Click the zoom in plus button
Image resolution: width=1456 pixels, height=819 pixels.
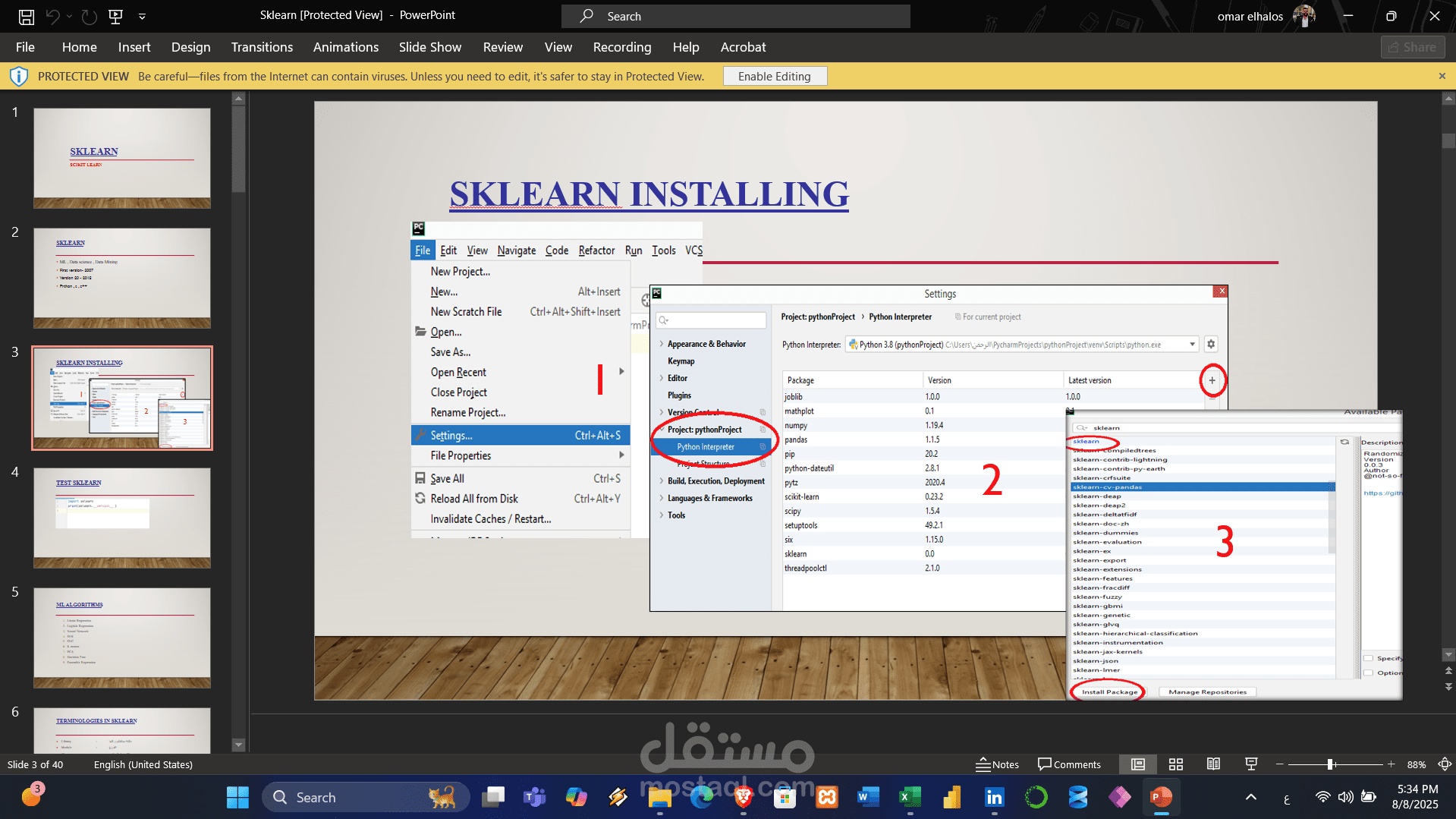[x=1391, y=764]
